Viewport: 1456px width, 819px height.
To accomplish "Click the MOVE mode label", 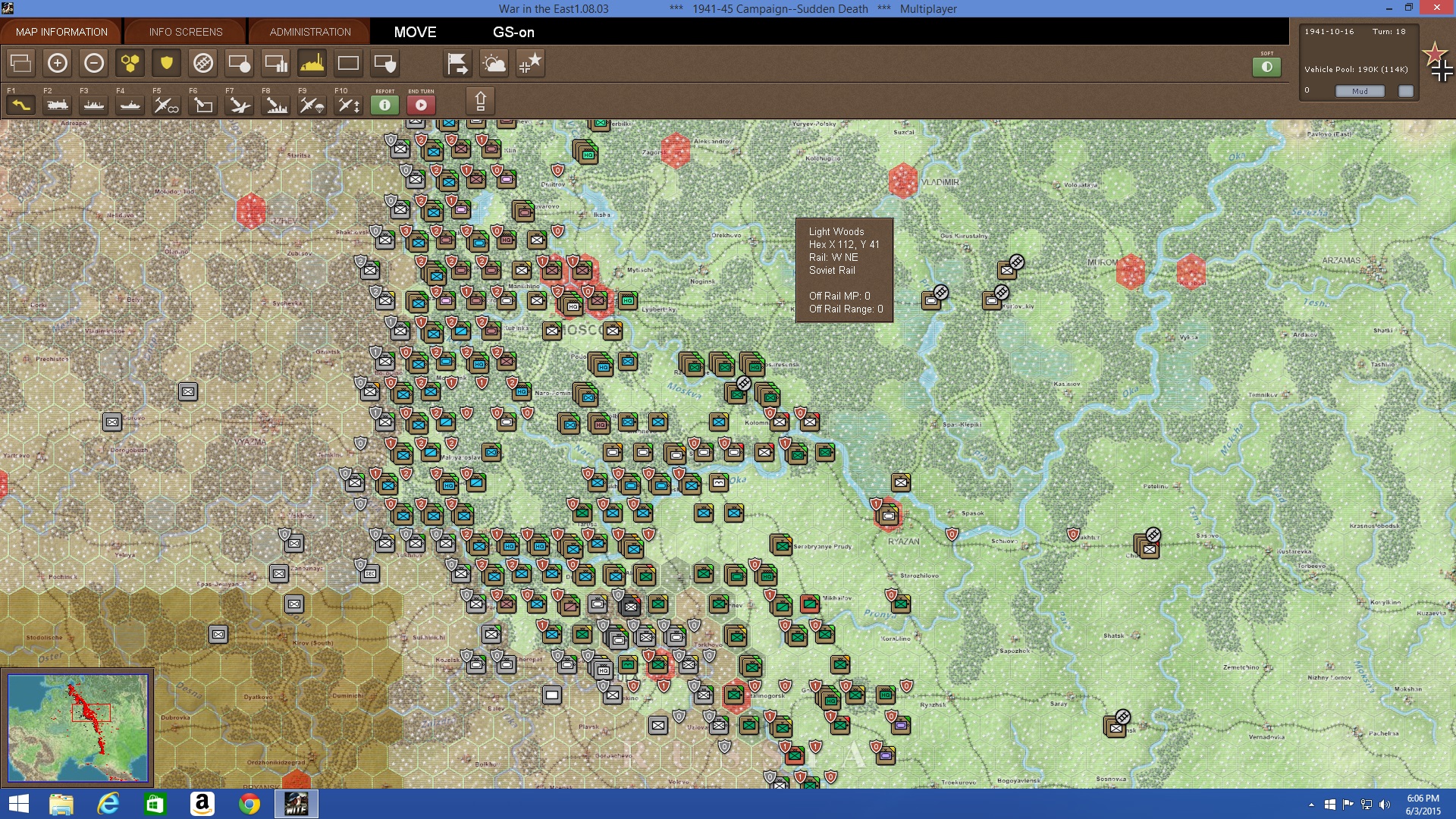I will [415, 32].
